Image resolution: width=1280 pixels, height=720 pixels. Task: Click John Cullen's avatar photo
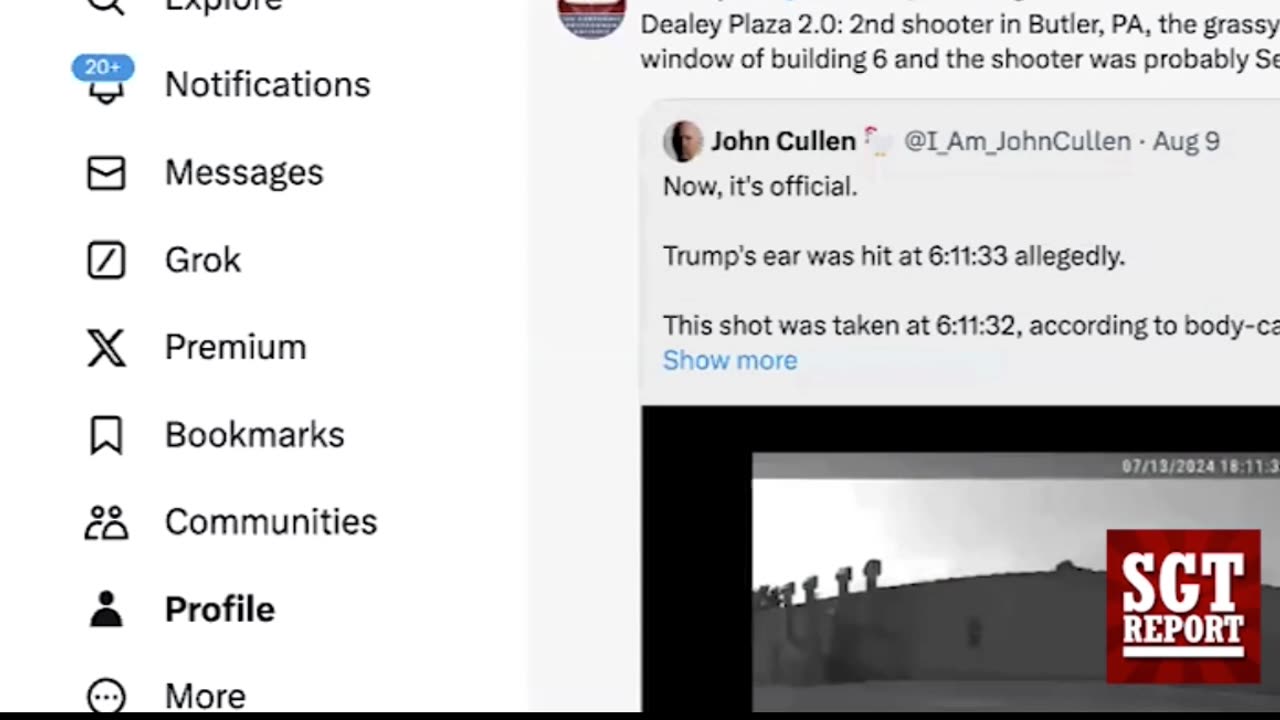pos(683,141)
